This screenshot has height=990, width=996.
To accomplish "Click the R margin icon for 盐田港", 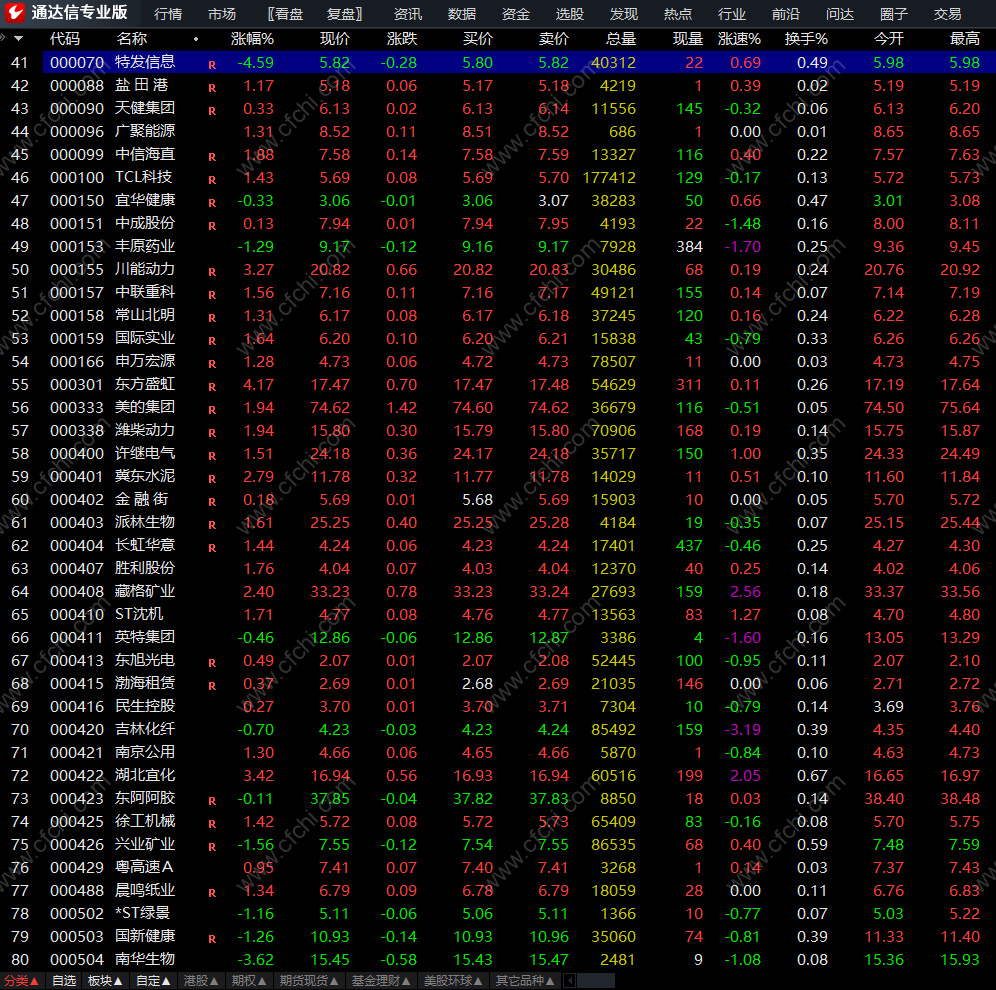I will [212, 88].
